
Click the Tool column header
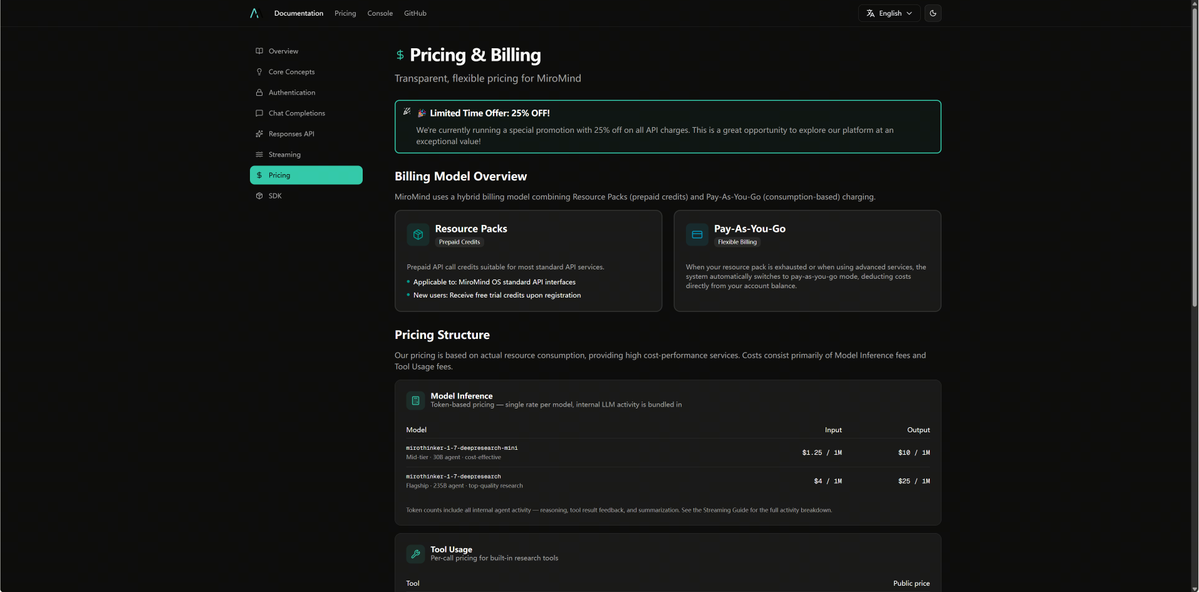(x=413, y=584)
